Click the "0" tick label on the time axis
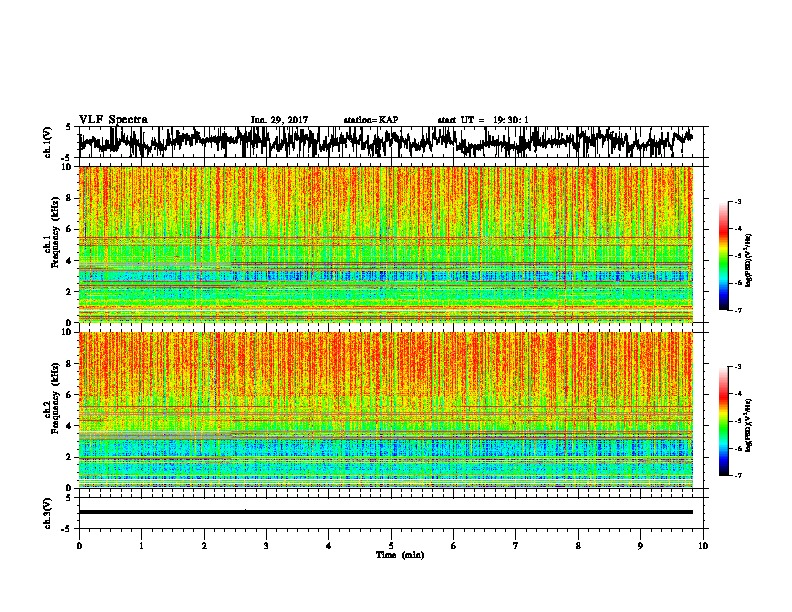 (x=79, y=546)
